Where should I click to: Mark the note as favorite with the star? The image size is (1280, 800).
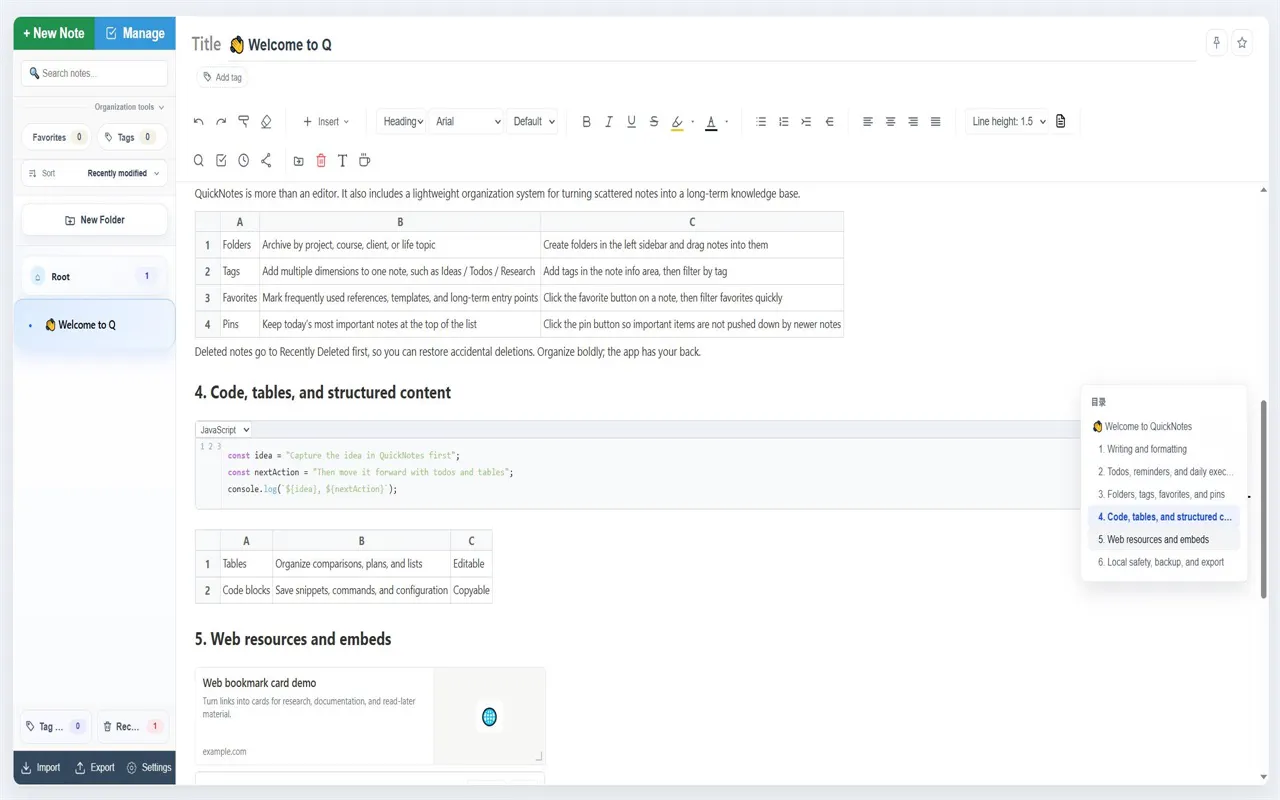point(1242,43)
